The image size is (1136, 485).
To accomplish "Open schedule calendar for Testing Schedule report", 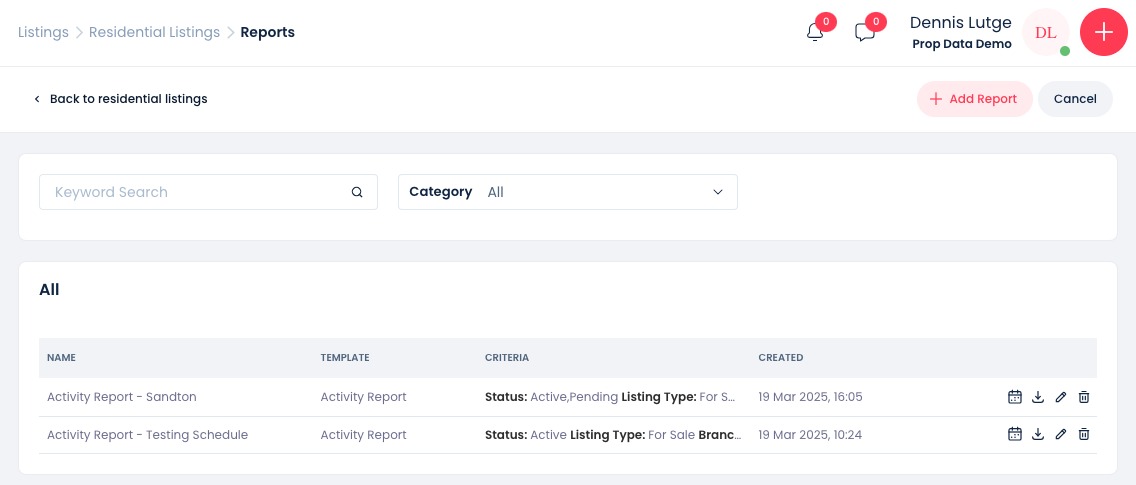I will coord(1015,434).
